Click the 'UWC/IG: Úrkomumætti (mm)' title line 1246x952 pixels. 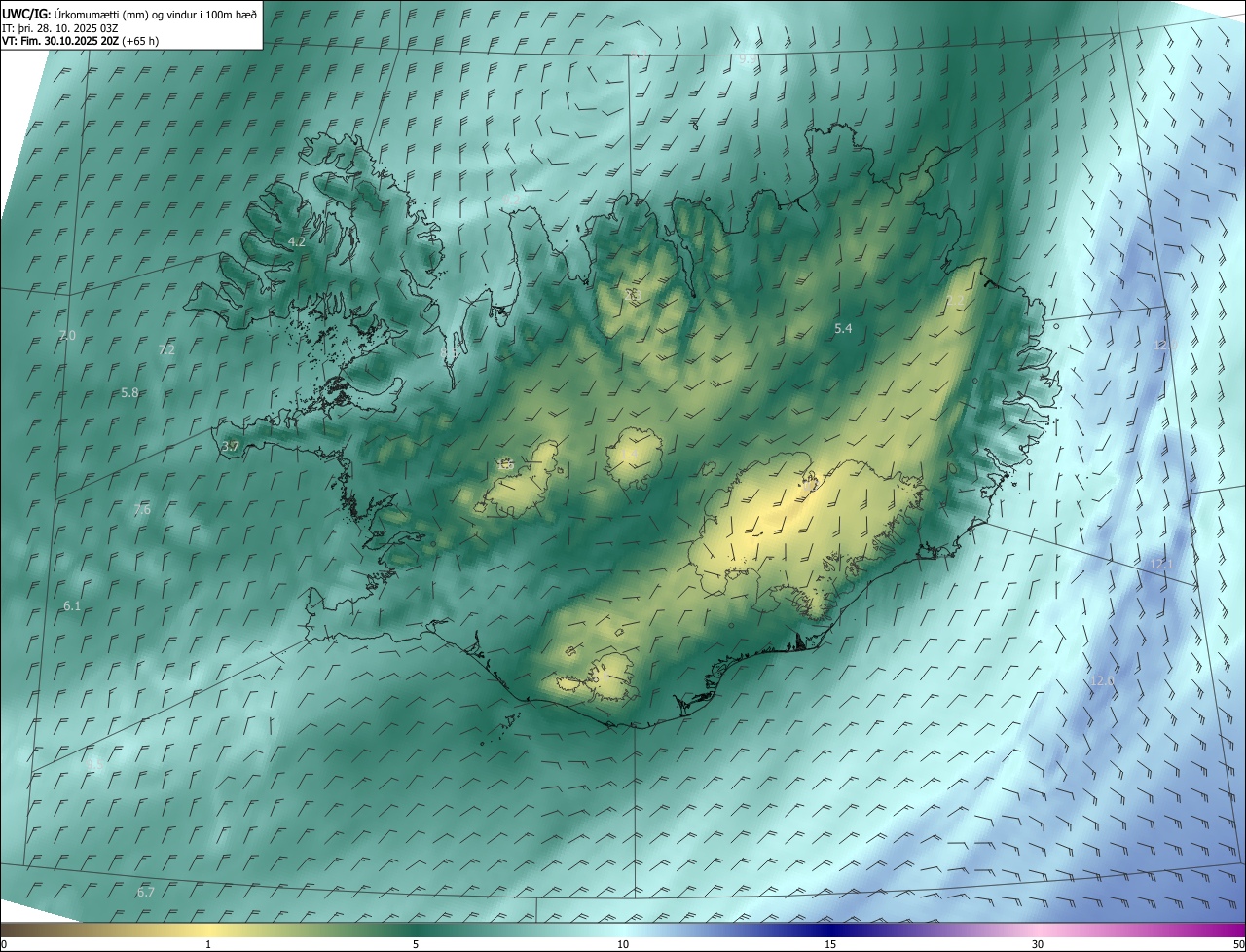(x=129, y=13)
